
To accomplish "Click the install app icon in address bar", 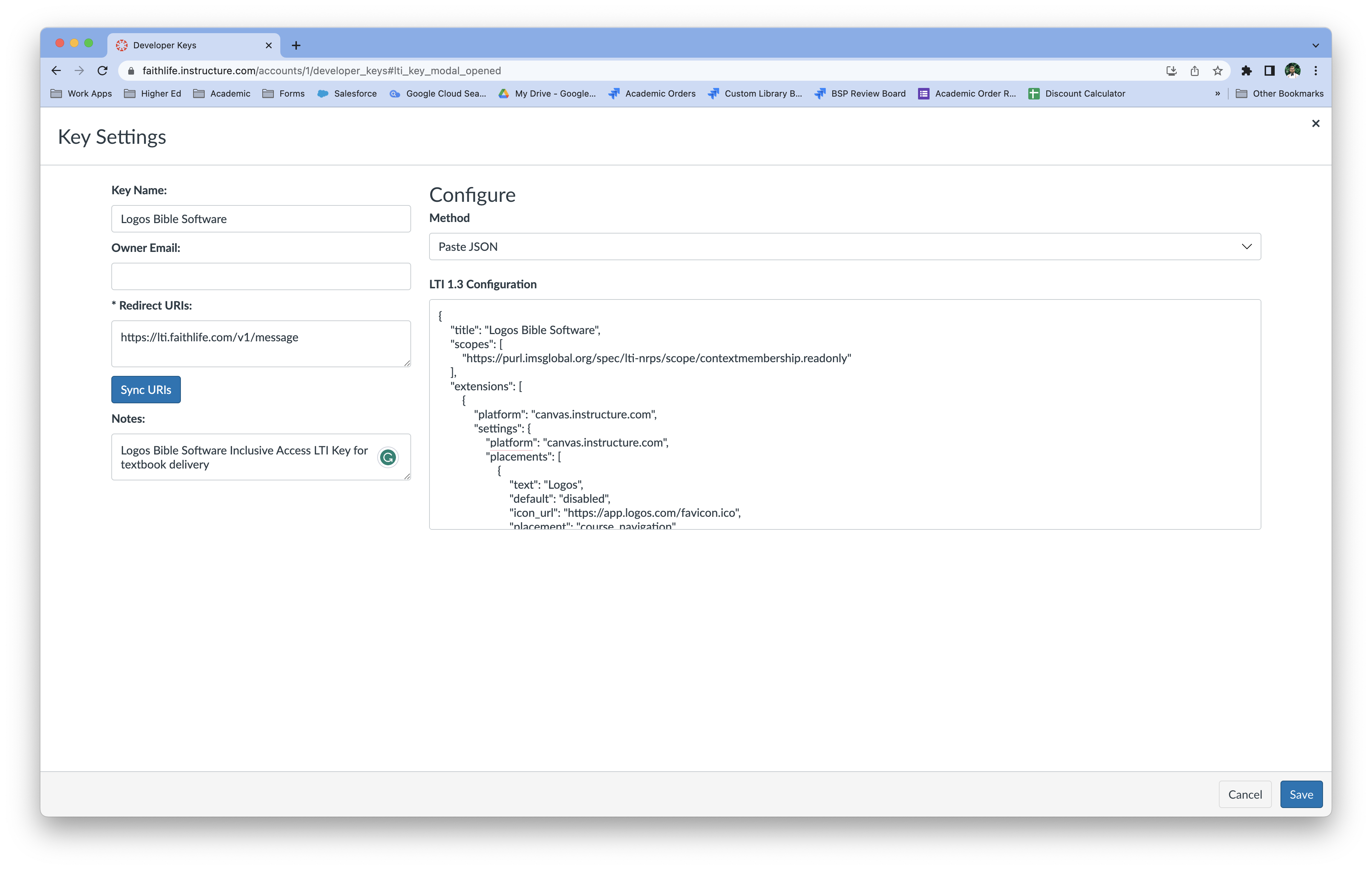I will 1171,71.
